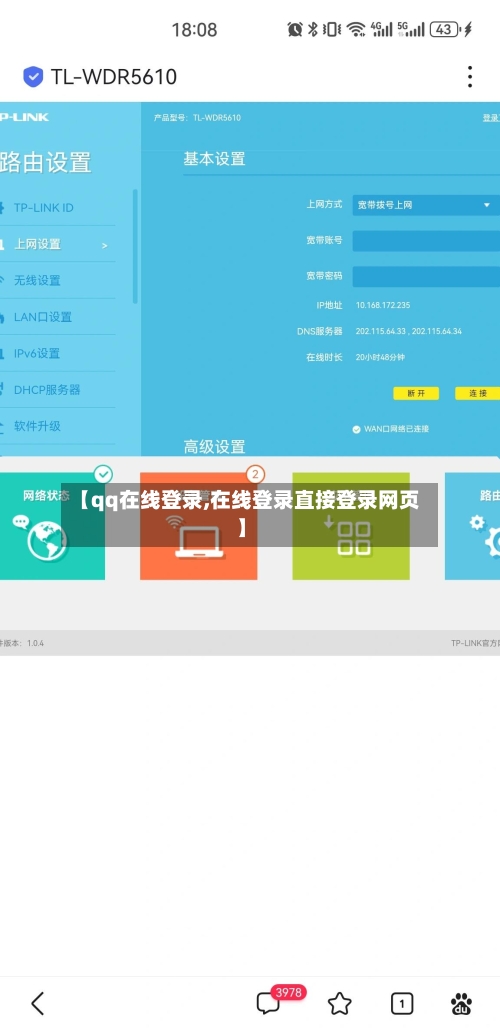The height and width of the screenshot is (1031, 500).
Task: Open the tab switcher showing 1
Action: (x=402, y=1003)
